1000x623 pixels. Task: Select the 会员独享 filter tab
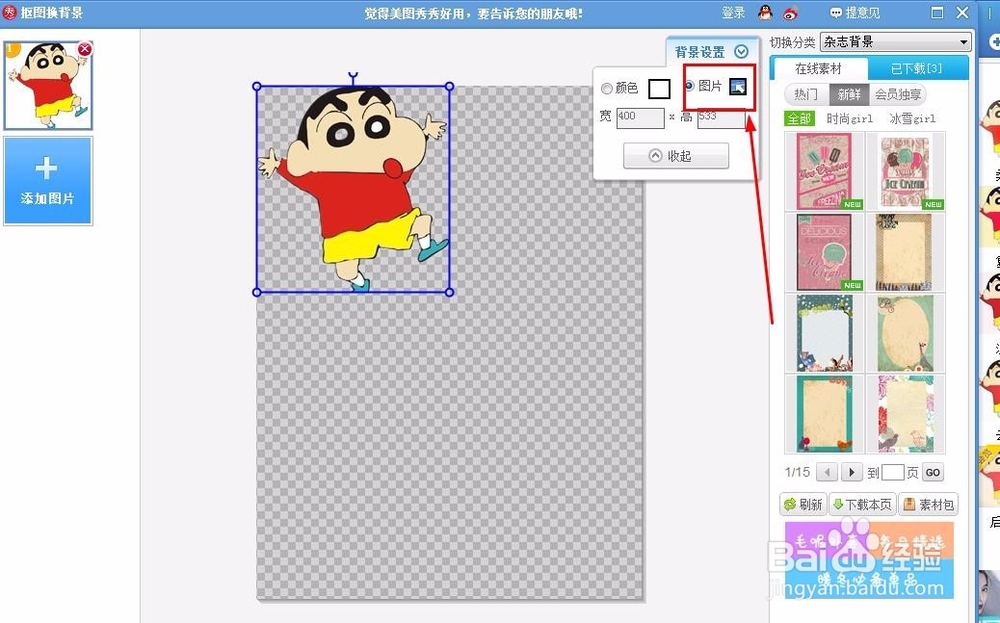pyautogui.click(x=898, y=94)
